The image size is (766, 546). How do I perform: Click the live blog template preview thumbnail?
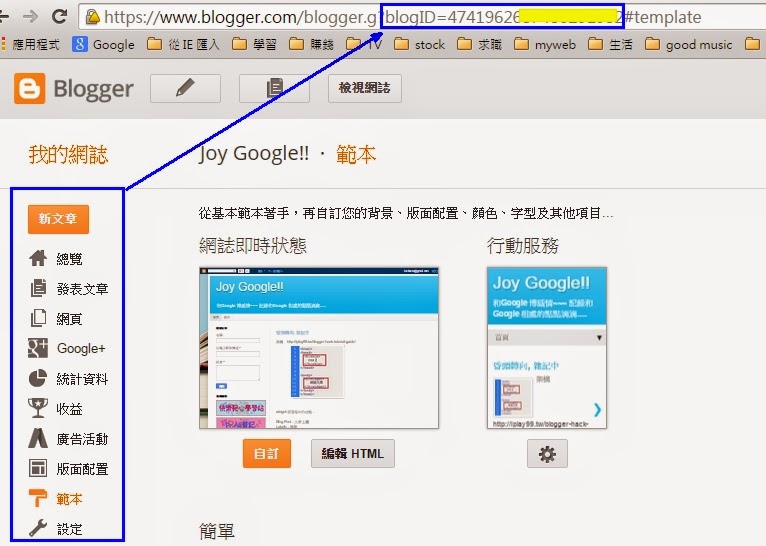pos(319,348)
